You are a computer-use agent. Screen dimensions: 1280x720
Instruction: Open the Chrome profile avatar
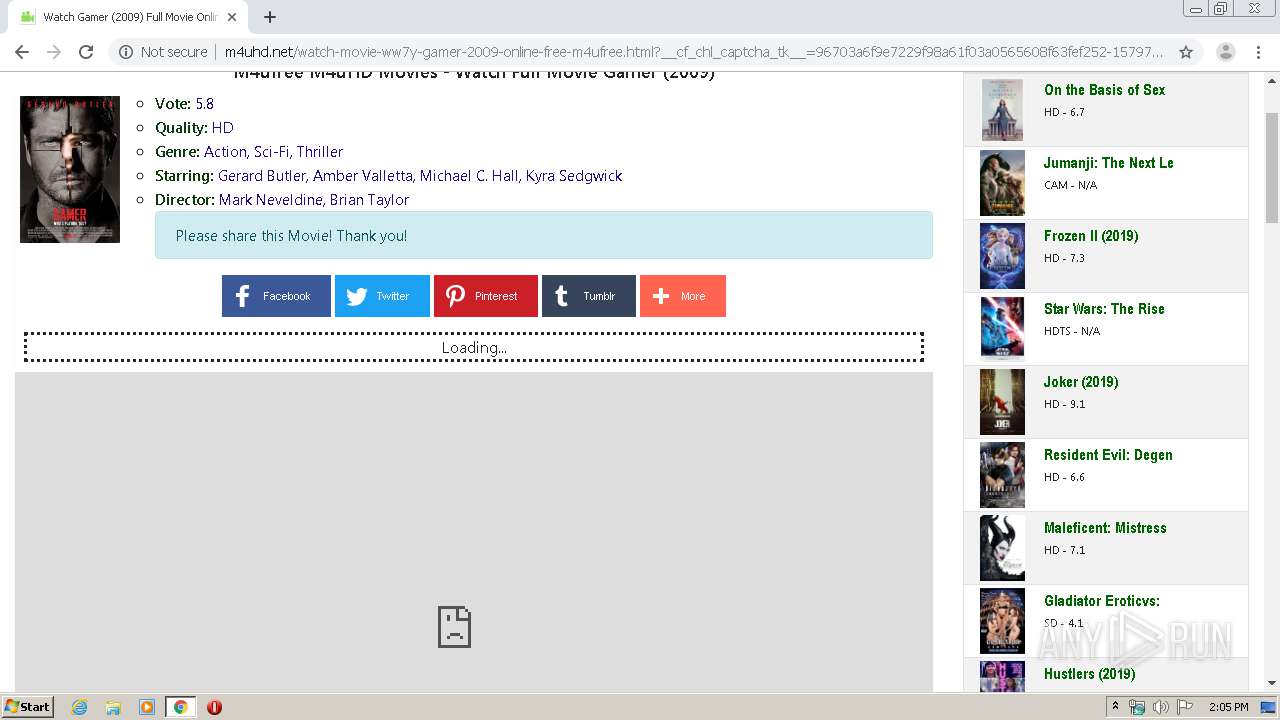click(x=1226, y=52)
